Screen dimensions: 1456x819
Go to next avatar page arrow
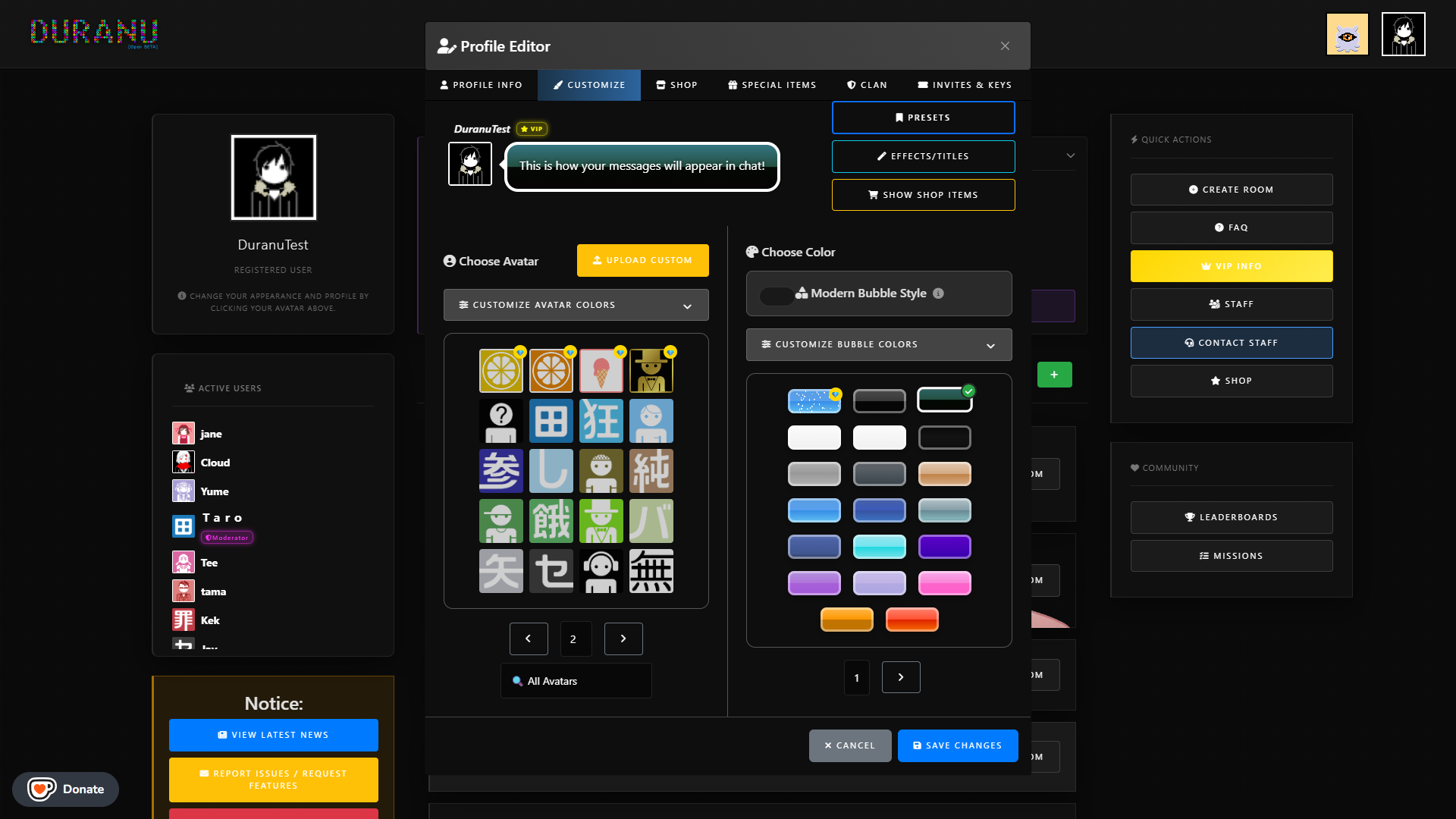coord(623,639)
